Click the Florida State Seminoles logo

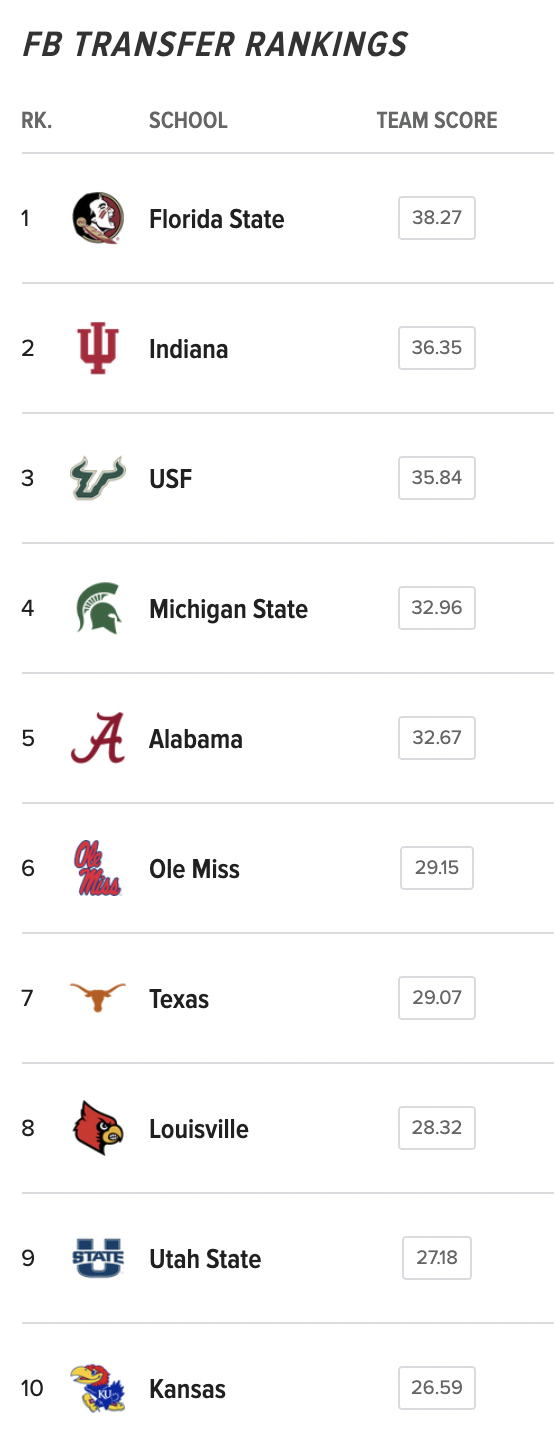click(98, 218)
